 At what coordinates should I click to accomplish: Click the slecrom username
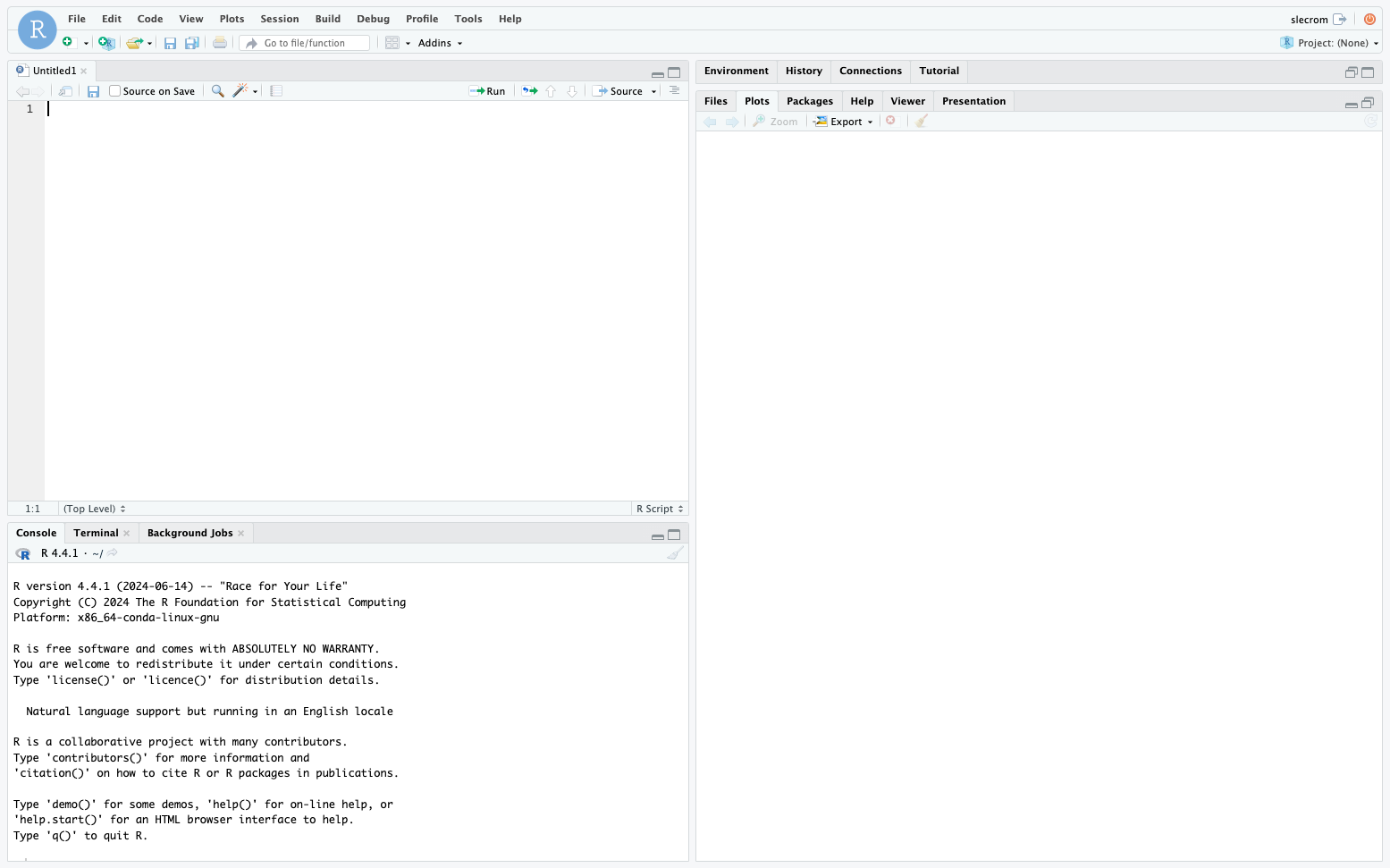pyautogui.click(x=1309, y=20)
